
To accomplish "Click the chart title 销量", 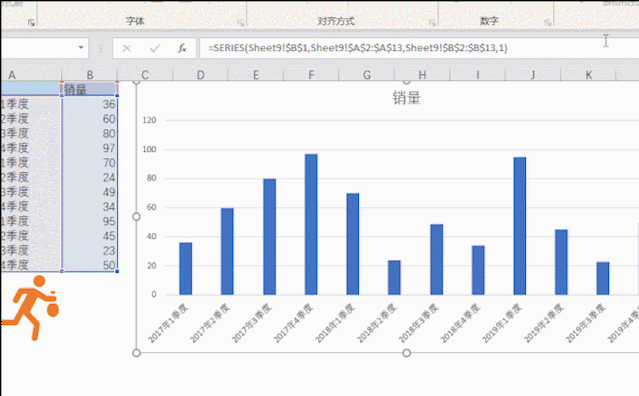I will [406, 98].
